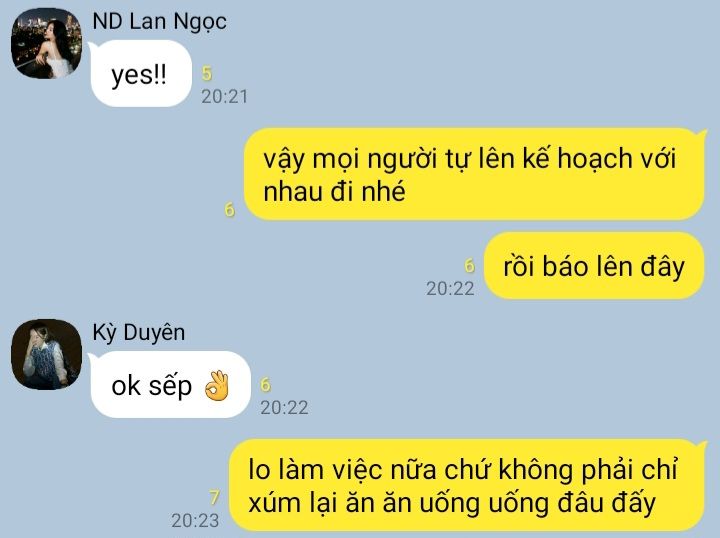The width and height of the screenshot is (720, 538).
Task: Tap read count 6 beside kế hoạch message
Action: click(x=230, y=210)
